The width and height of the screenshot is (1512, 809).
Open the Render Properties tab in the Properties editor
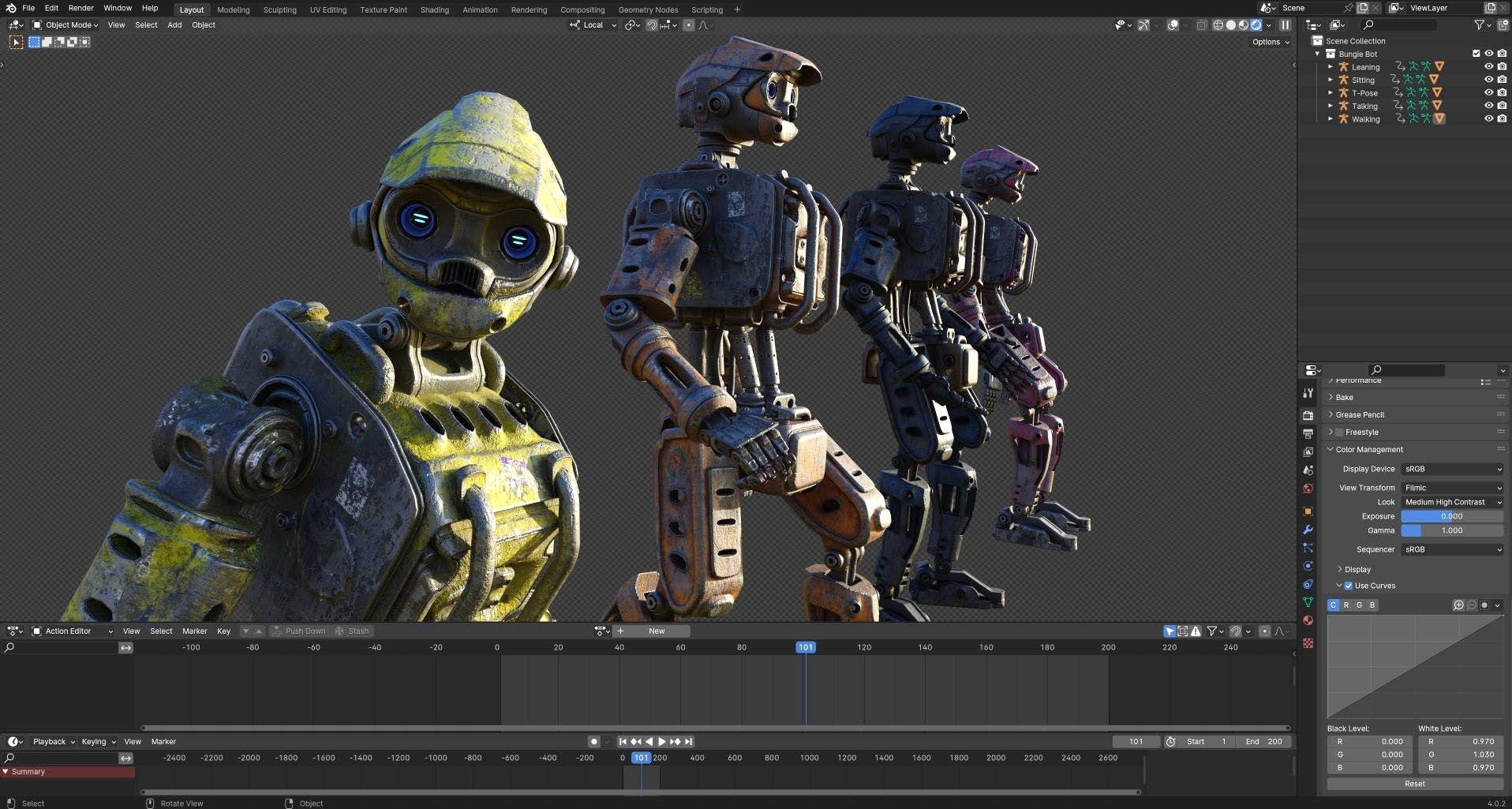[x=1308, y=417]
